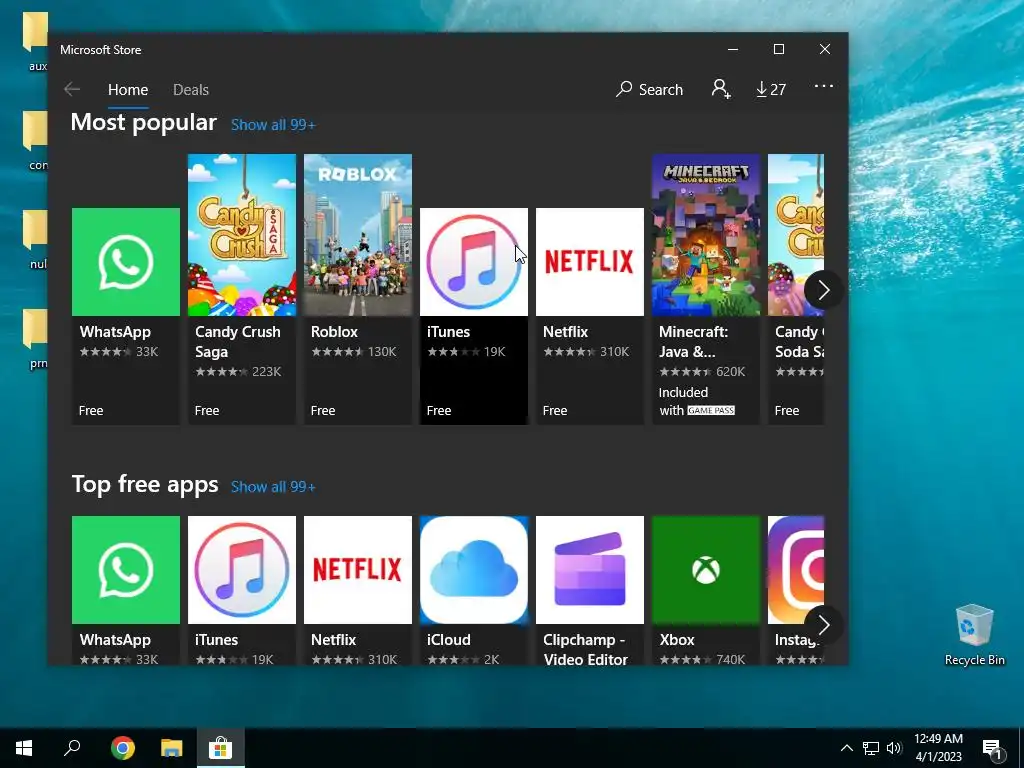Open the network icon in system tray
The height and width of the screenshot is (768, 1024).
(871, 748)
